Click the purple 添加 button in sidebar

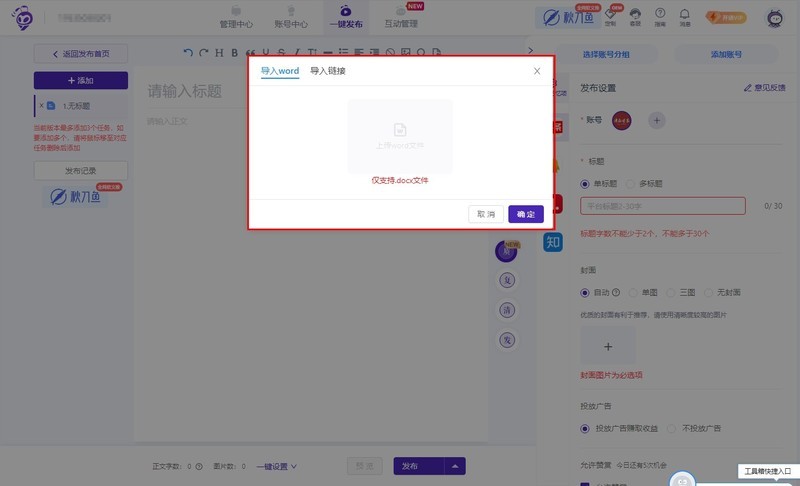pos(81,81)
